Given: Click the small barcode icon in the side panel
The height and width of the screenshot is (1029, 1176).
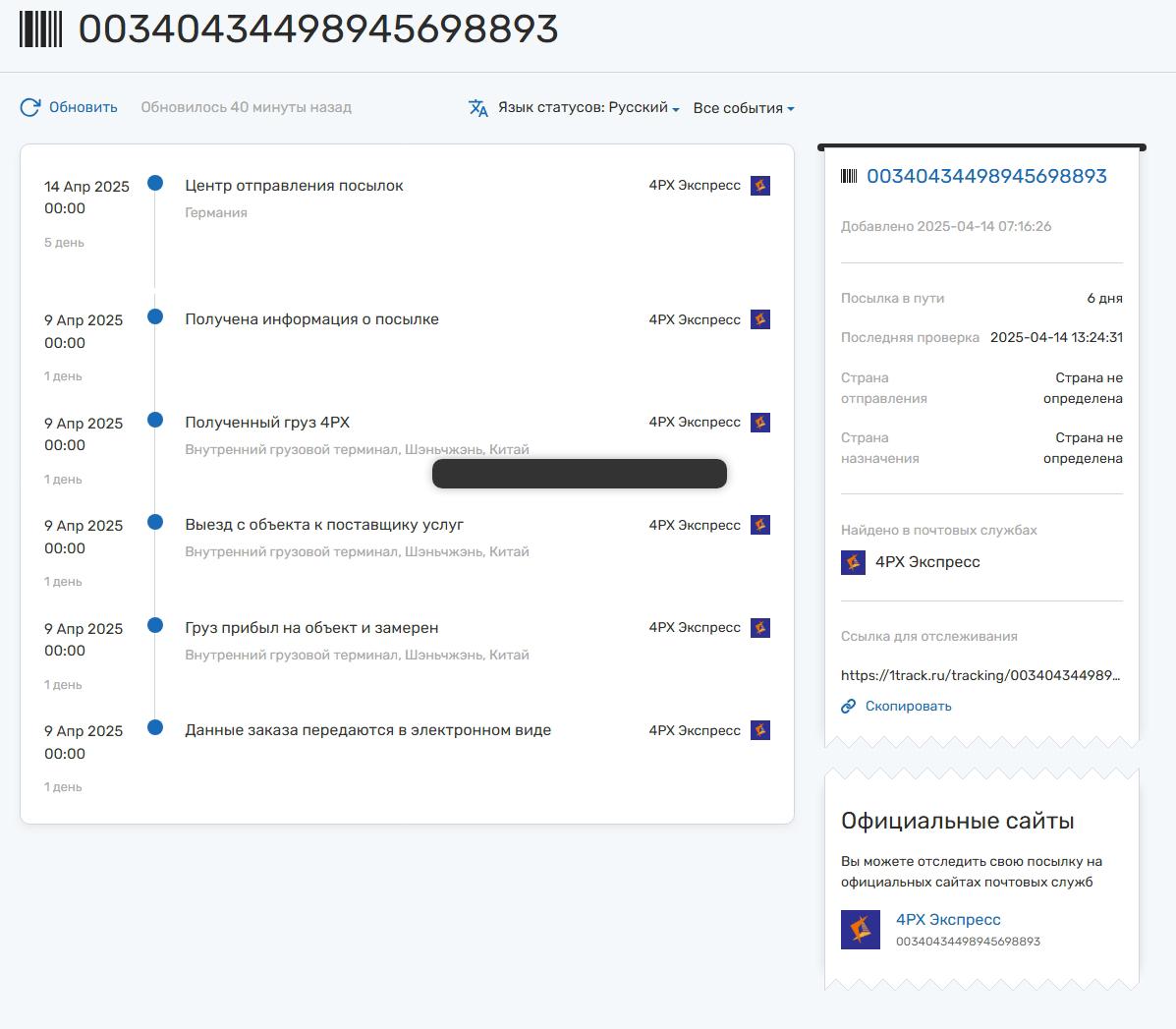Looking at the screenshot, I should [x=849, y=176].
